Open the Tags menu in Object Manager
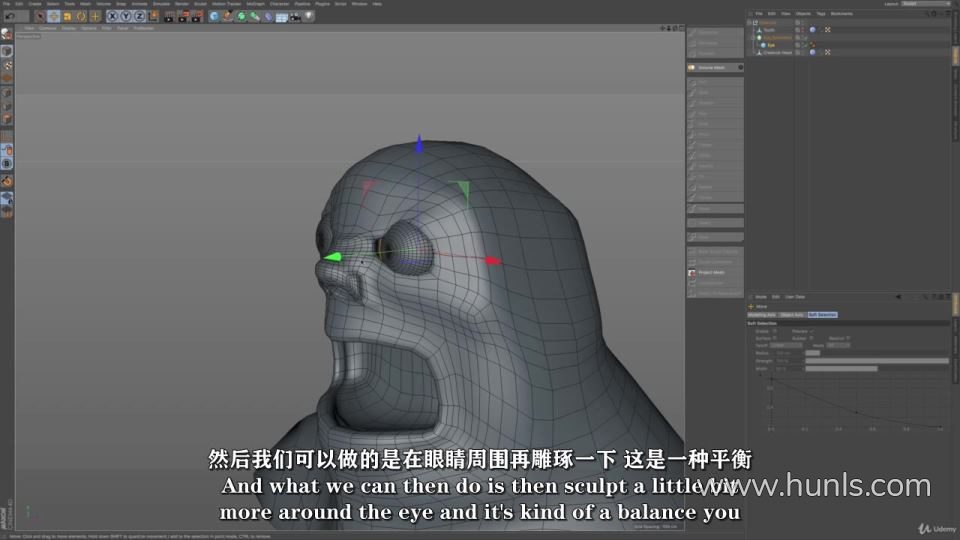960x540 pixels. click(x=820, y=13)
